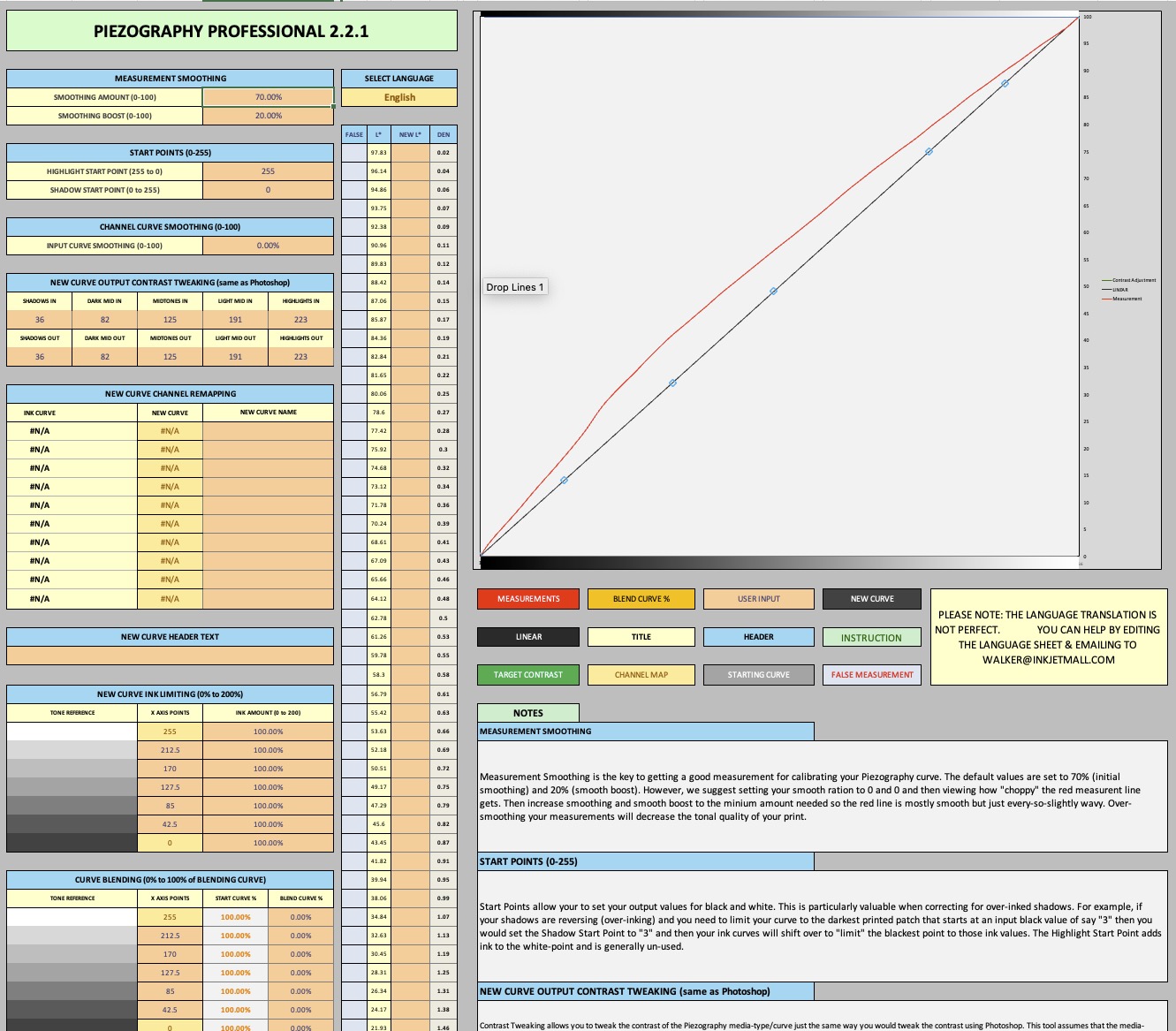The image size is (1176, 1031).
Task: Select the Smoothing Amount cell showing 70.00%
Action: [269, 97]
